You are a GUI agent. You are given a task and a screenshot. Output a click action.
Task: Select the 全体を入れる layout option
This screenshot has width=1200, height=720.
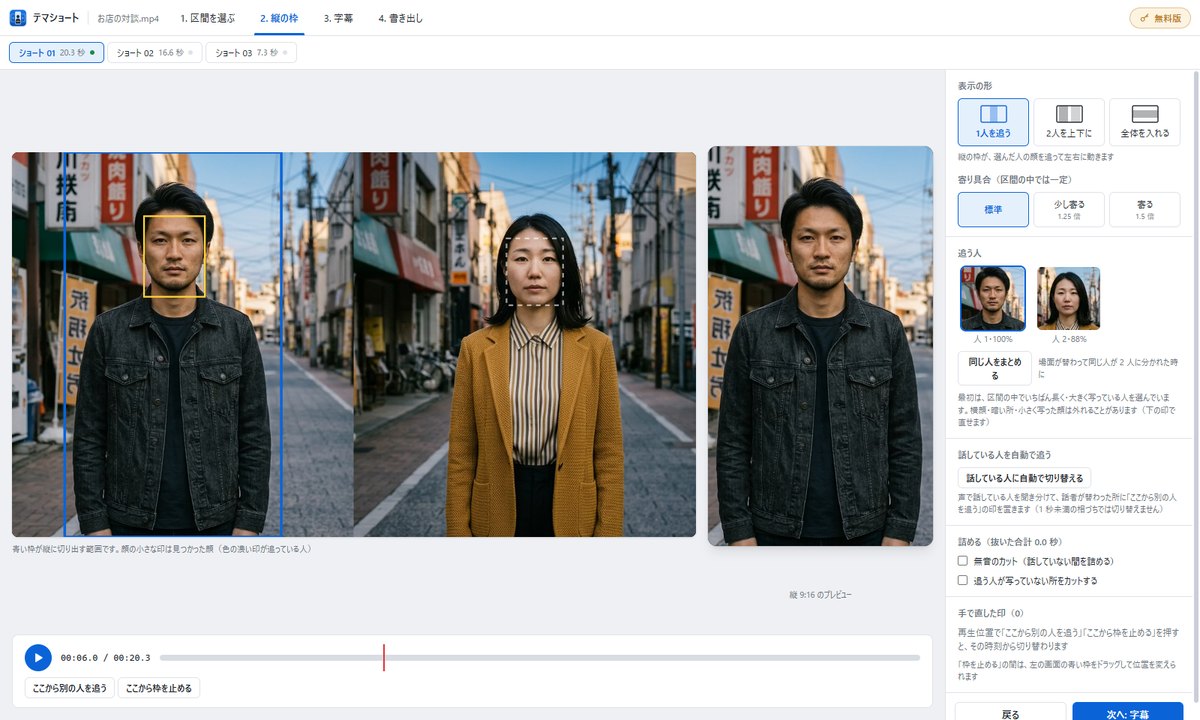pyautogui.click(x=1145, y=122)
